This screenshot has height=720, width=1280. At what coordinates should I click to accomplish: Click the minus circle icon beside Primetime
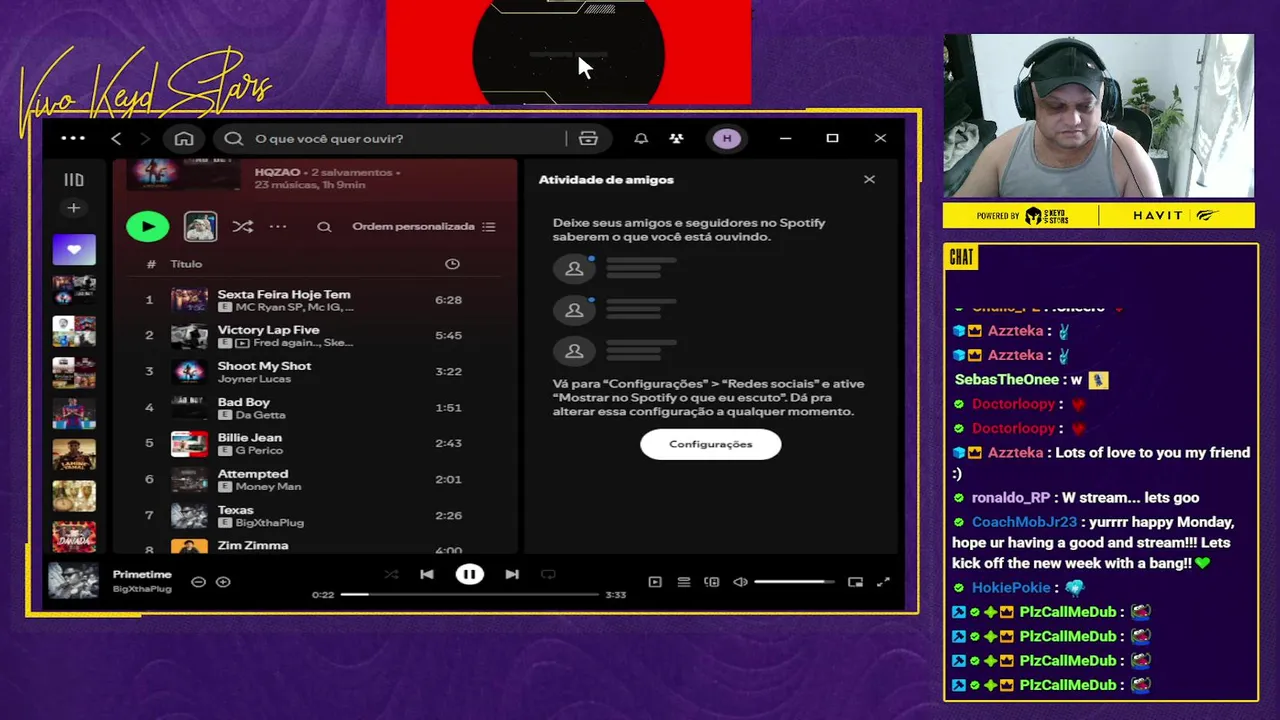[x=198, y=582]
